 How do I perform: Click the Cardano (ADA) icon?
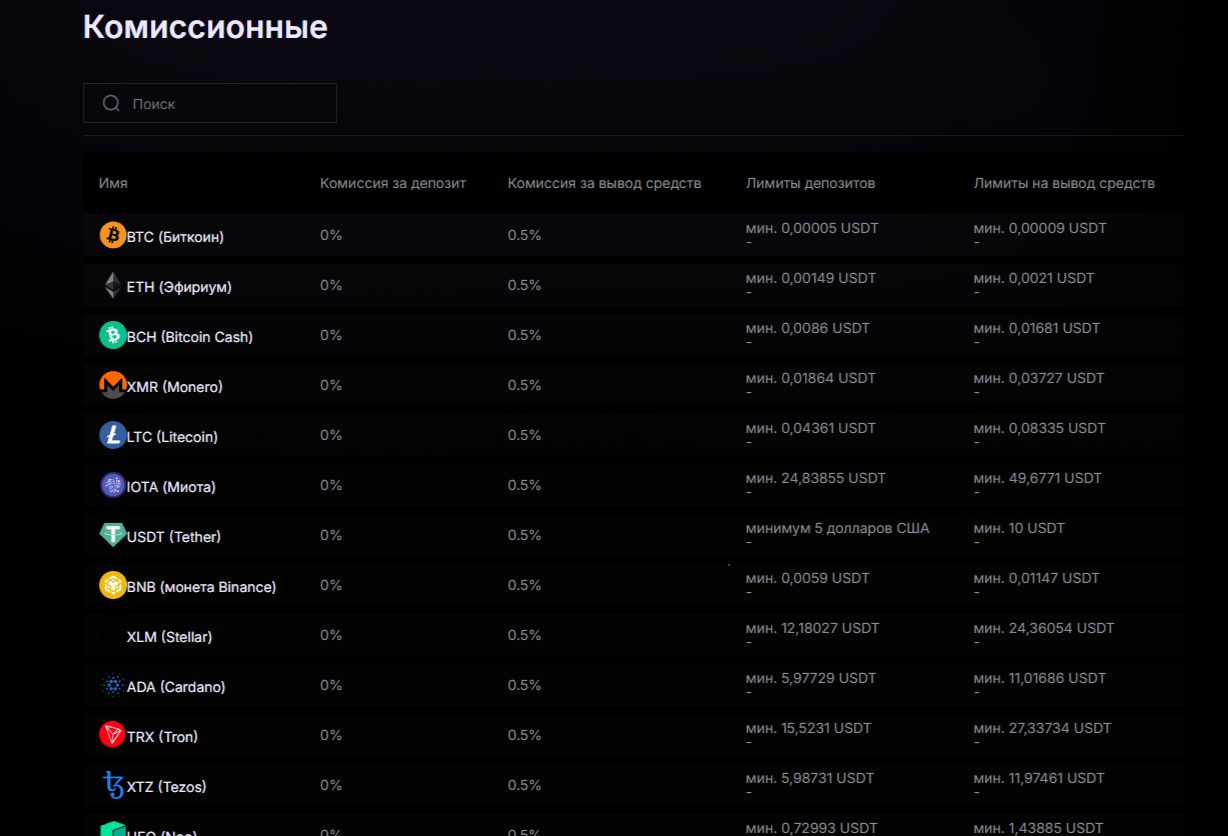point(113,686)
